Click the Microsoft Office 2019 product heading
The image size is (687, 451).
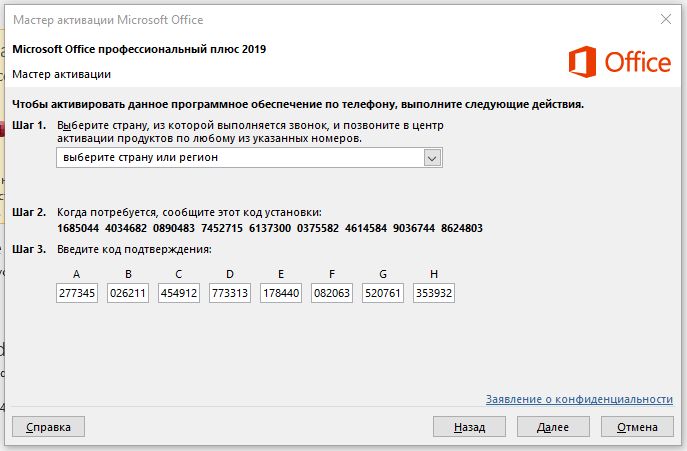pyautogui.click(x=139, y=48)
